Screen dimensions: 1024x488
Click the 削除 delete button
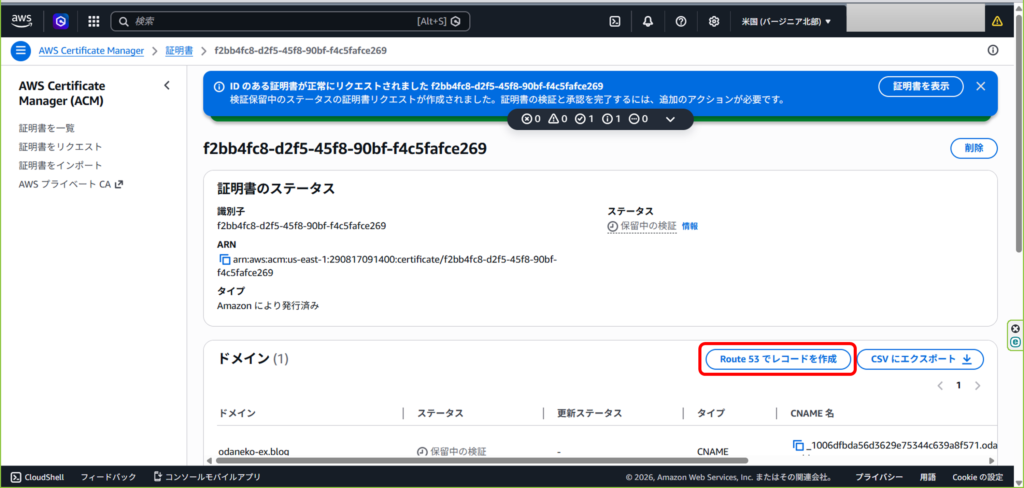pyautogui.click(x=973, y=148)
